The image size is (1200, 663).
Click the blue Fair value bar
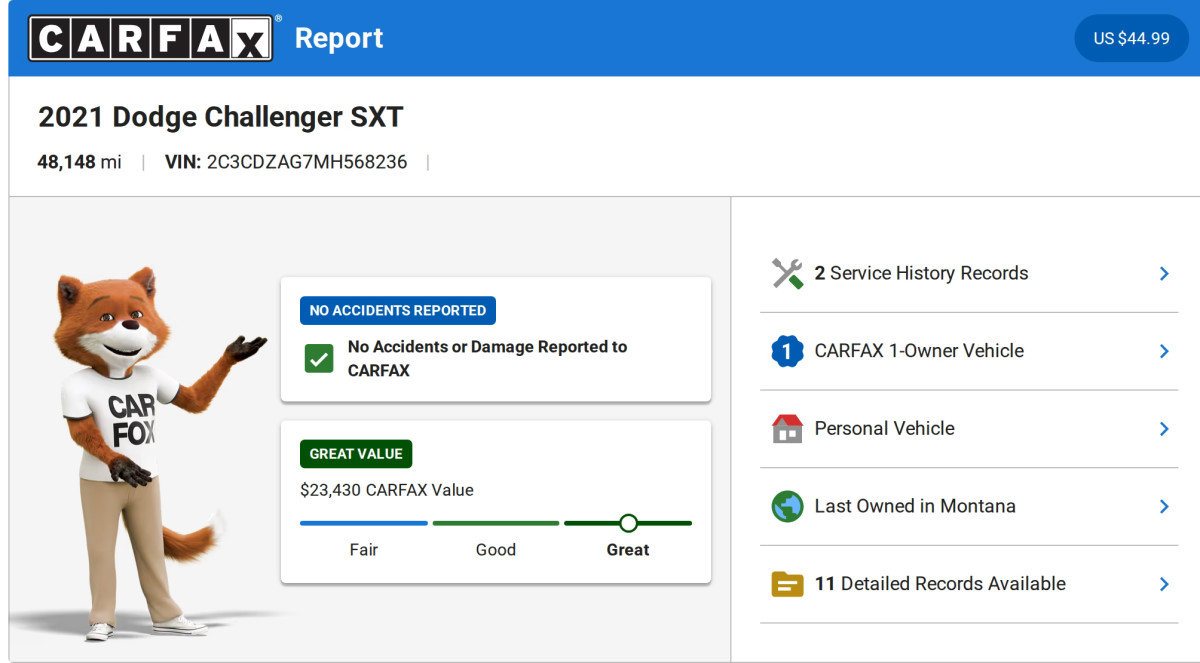point(364,523)
